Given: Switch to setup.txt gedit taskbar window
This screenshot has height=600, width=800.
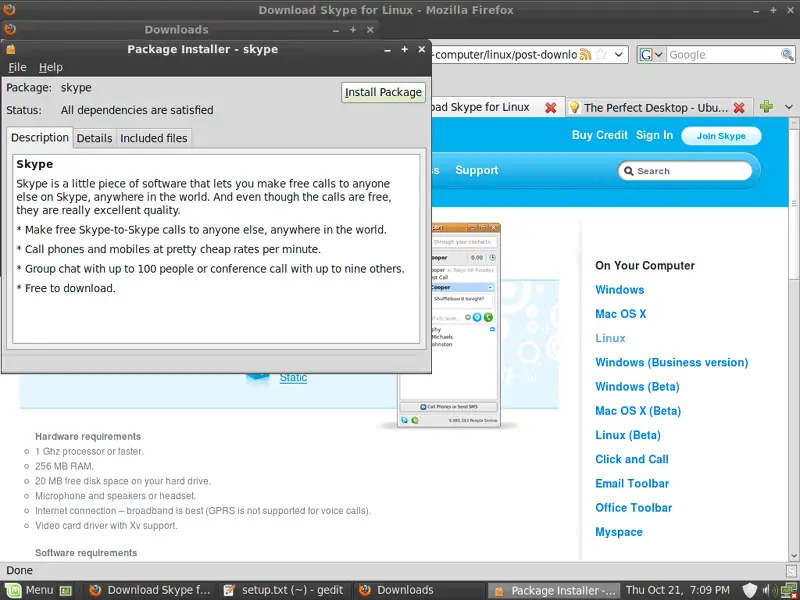Looking at the screenshot, I should click(x=284, y=590).
